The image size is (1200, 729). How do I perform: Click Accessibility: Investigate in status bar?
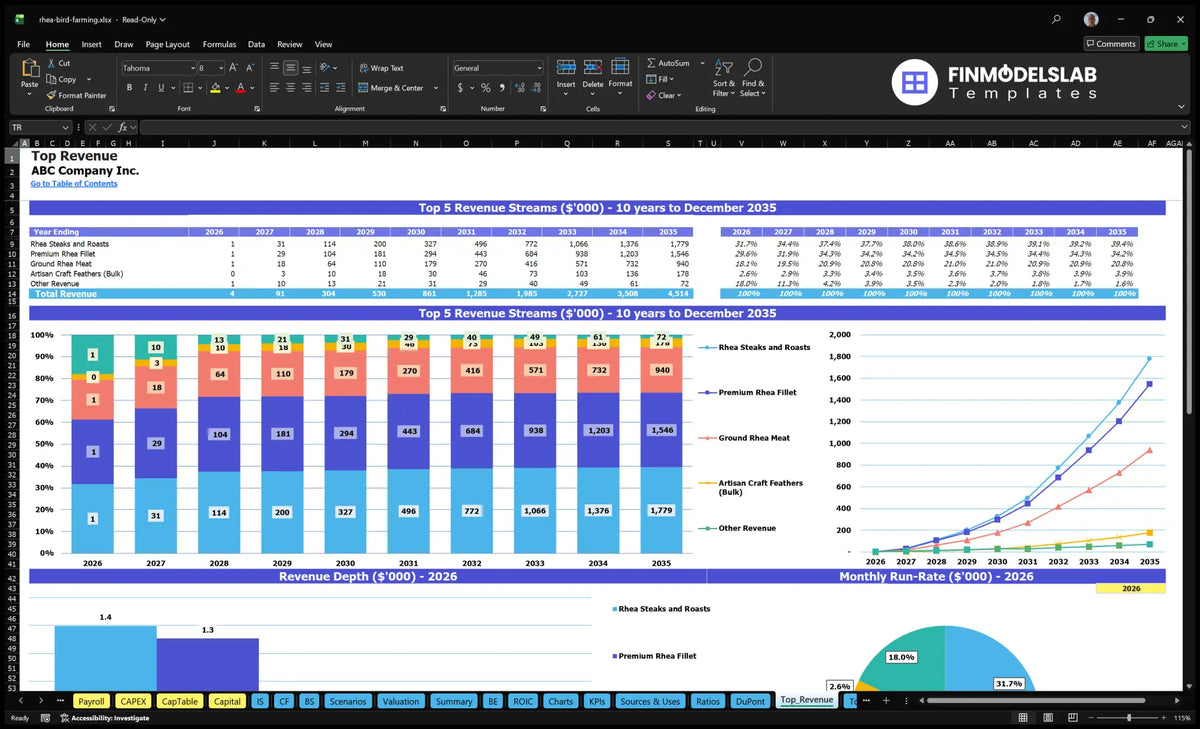coord(104,718)
